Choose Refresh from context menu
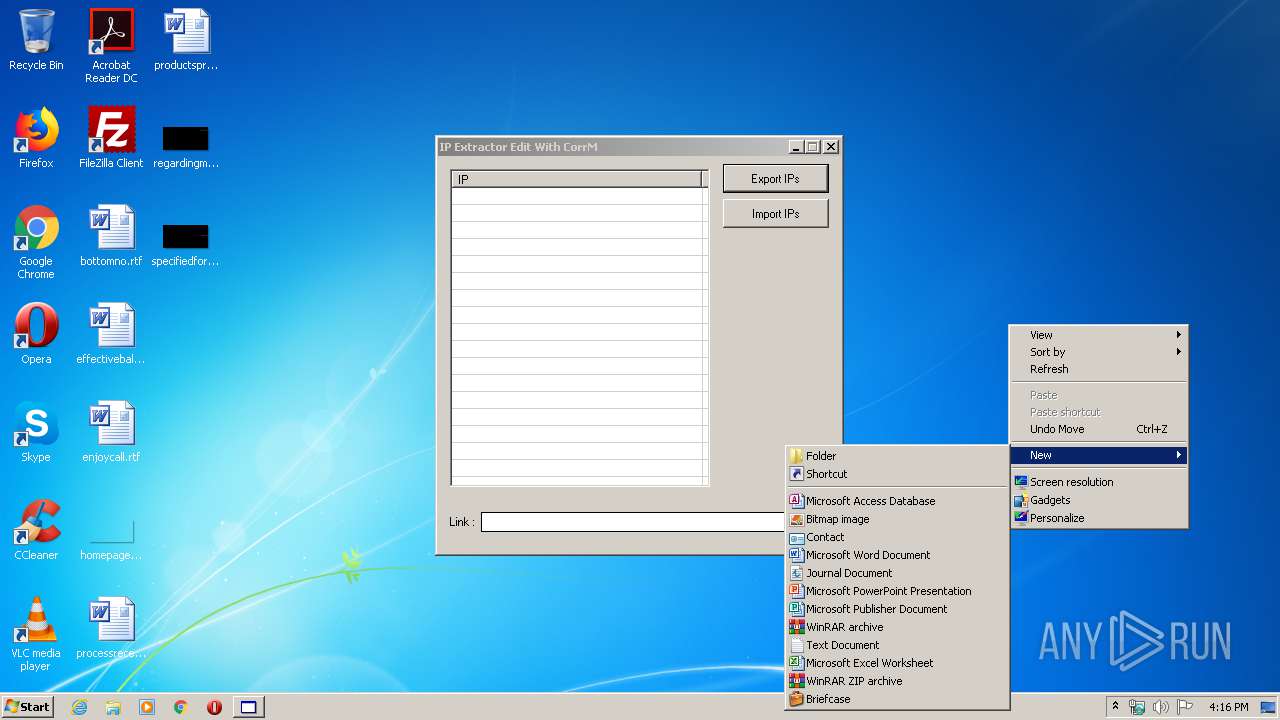 [x=1098, y=369]
